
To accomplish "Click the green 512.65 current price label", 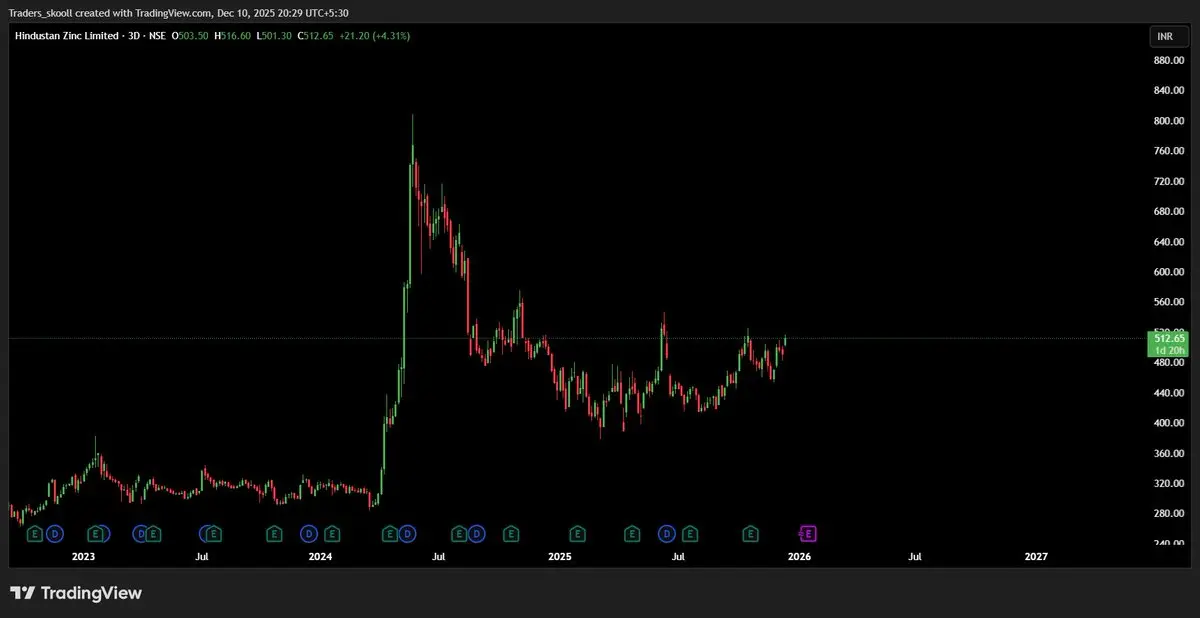I will [x=1168, y=339].
